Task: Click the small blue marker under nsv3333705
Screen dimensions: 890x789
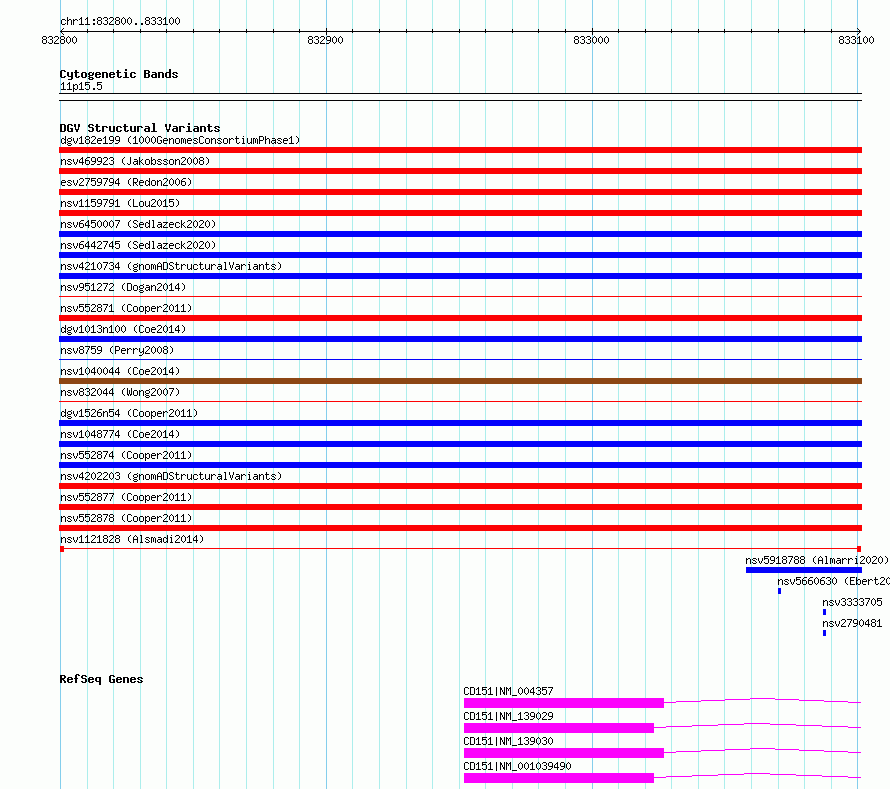Action: [x=824, y=612]
